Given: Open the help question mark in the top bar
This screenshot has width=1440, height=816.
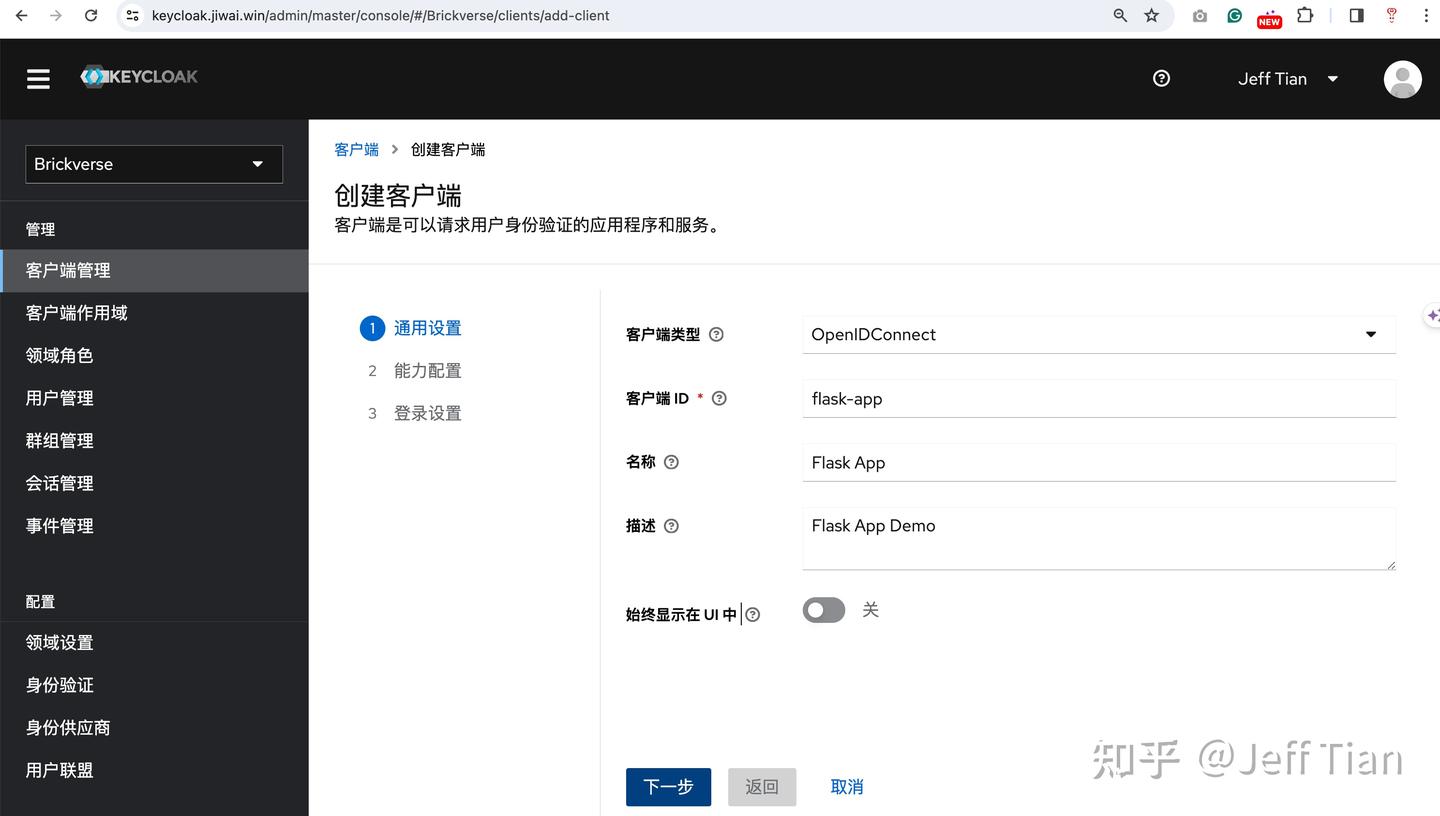Looking at the screenshot, I should 1160,78.
